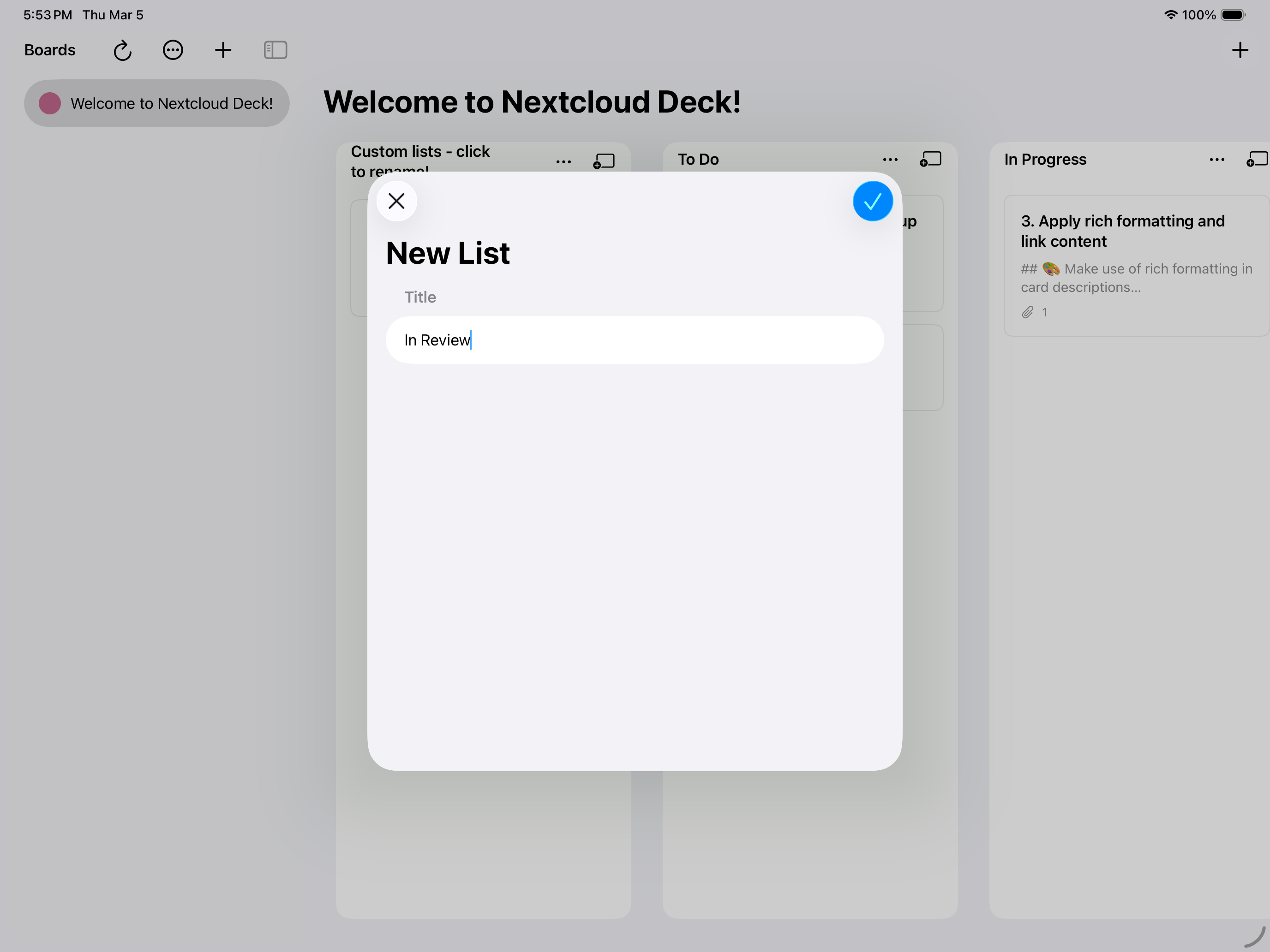
Task: Select Welcome to Nextcloud Deck! board
Action: tap(171, 103)
